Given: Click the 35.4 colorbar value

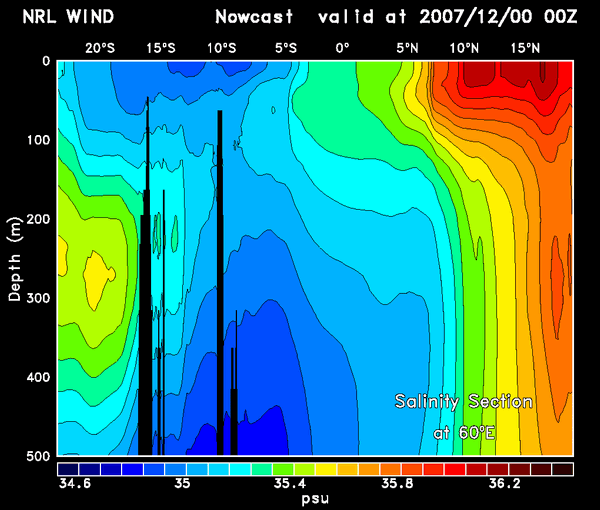Looking at the screenshot, I should 290,484.
